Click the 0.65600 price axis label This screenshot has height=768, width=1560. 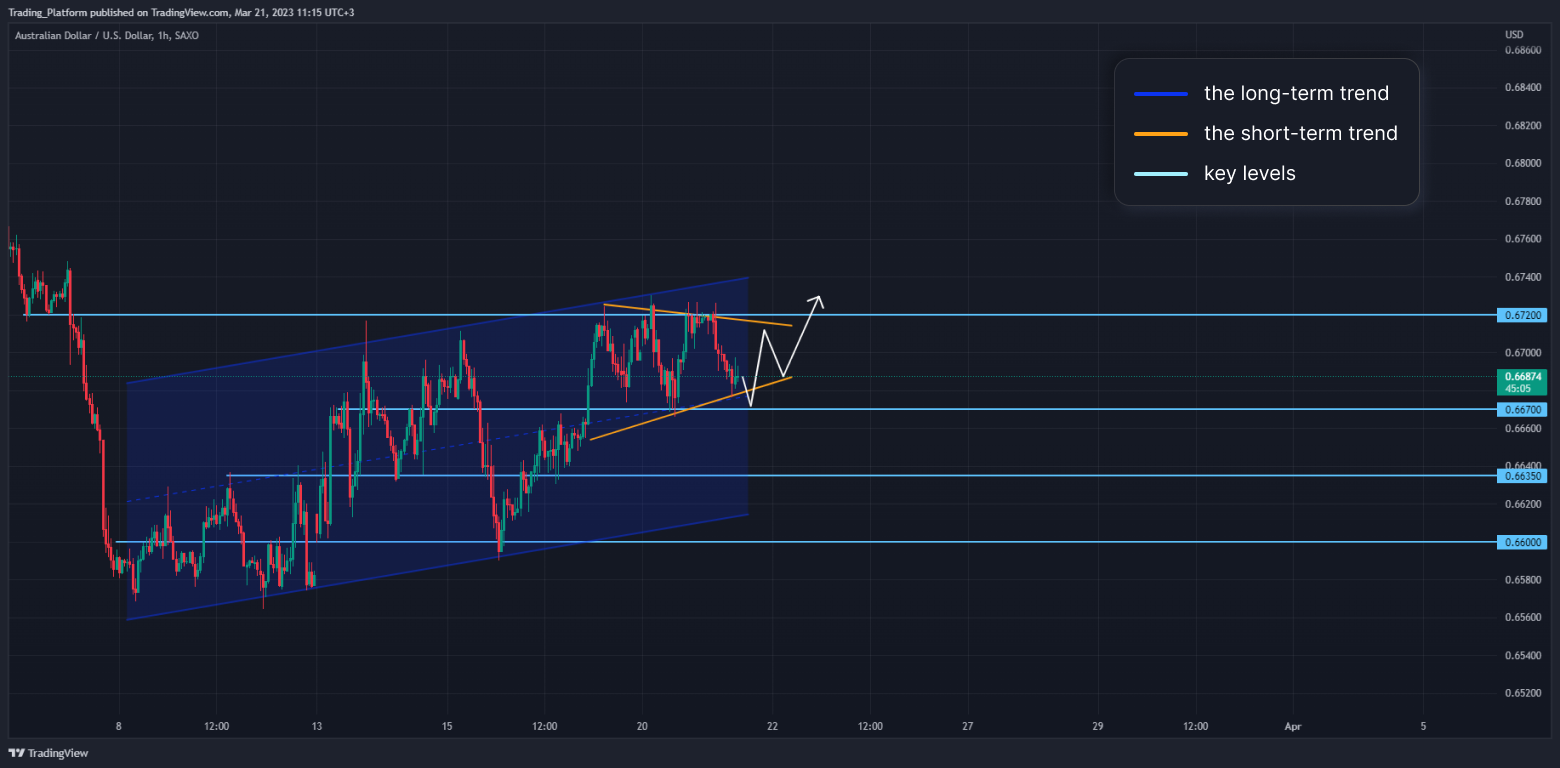pyautogui.click(x=1521, y=618)
